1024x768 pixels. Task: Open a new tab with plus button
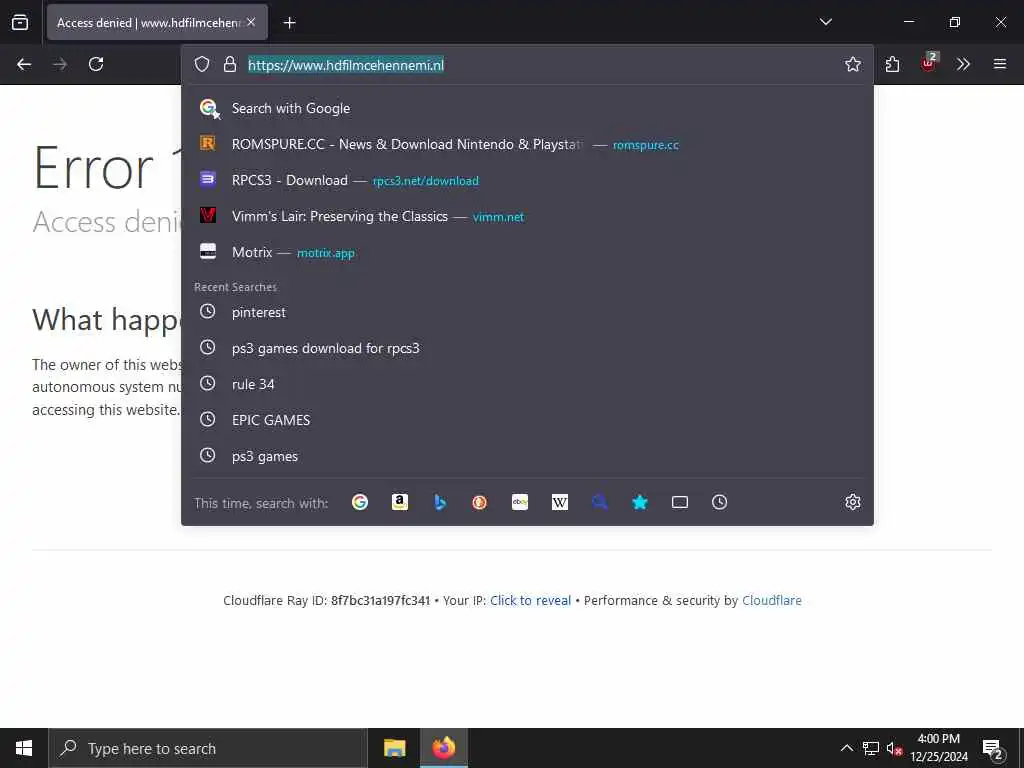(x=289, y=23)
